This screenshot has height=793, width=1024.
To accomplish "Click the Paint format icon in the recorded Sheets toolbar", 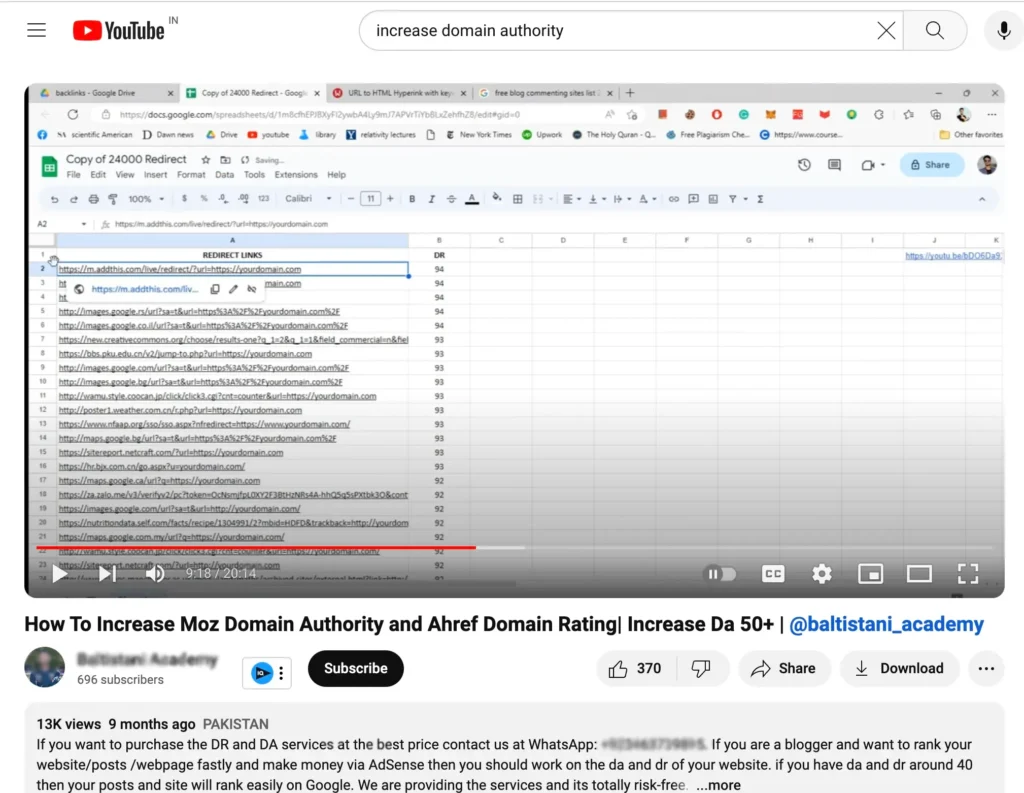I will coord(113,199).
